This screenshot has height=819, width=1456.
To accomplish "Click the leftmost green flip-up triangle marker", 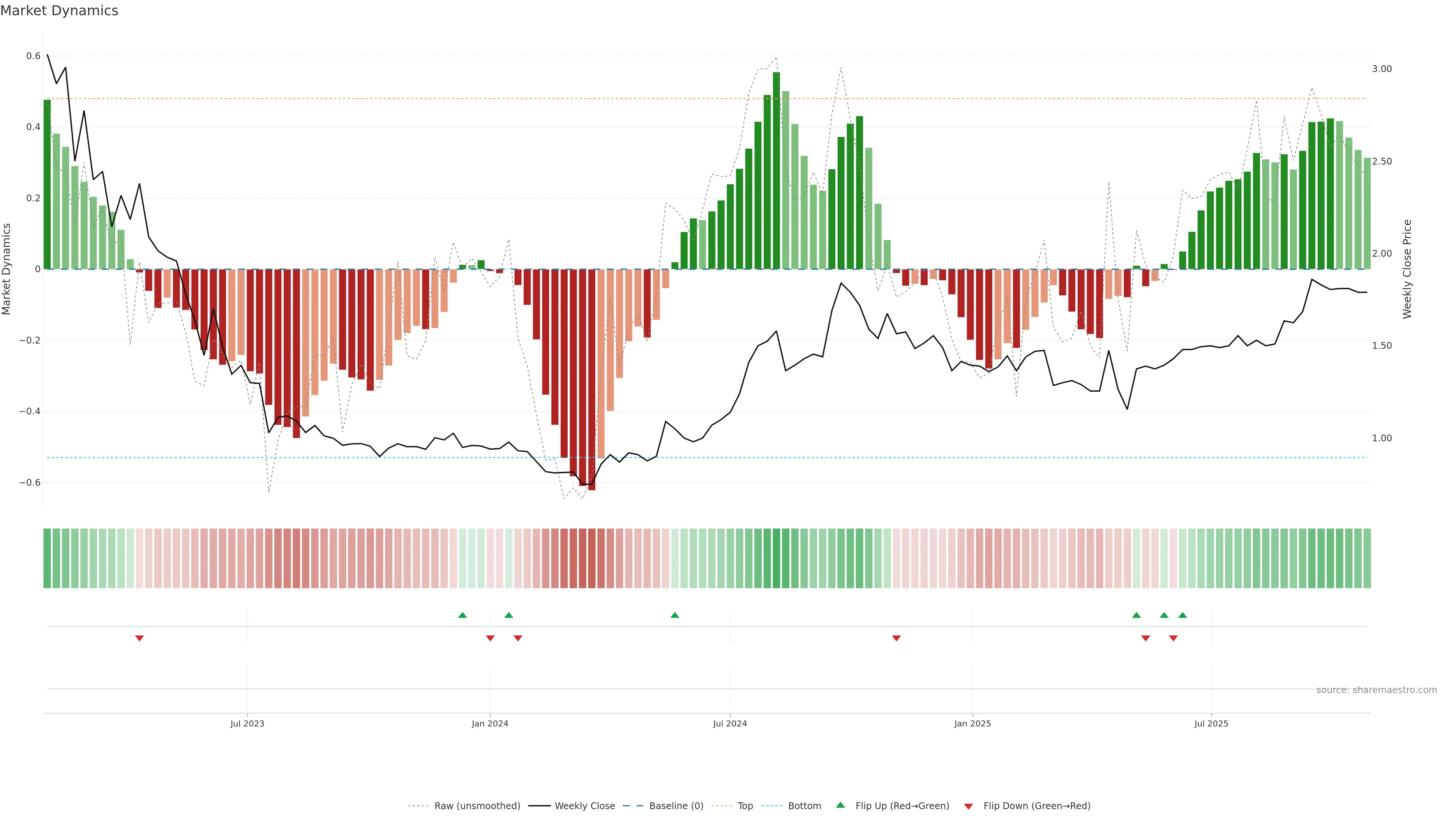I will pyautogui.click(x=462, y=615).
